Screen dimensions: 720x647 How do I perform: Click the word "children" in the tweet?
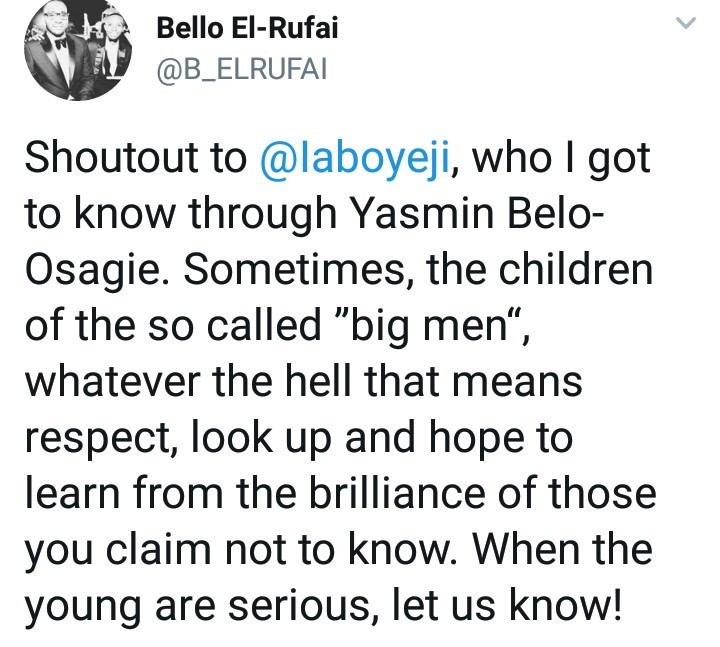[x=576, y=270]
